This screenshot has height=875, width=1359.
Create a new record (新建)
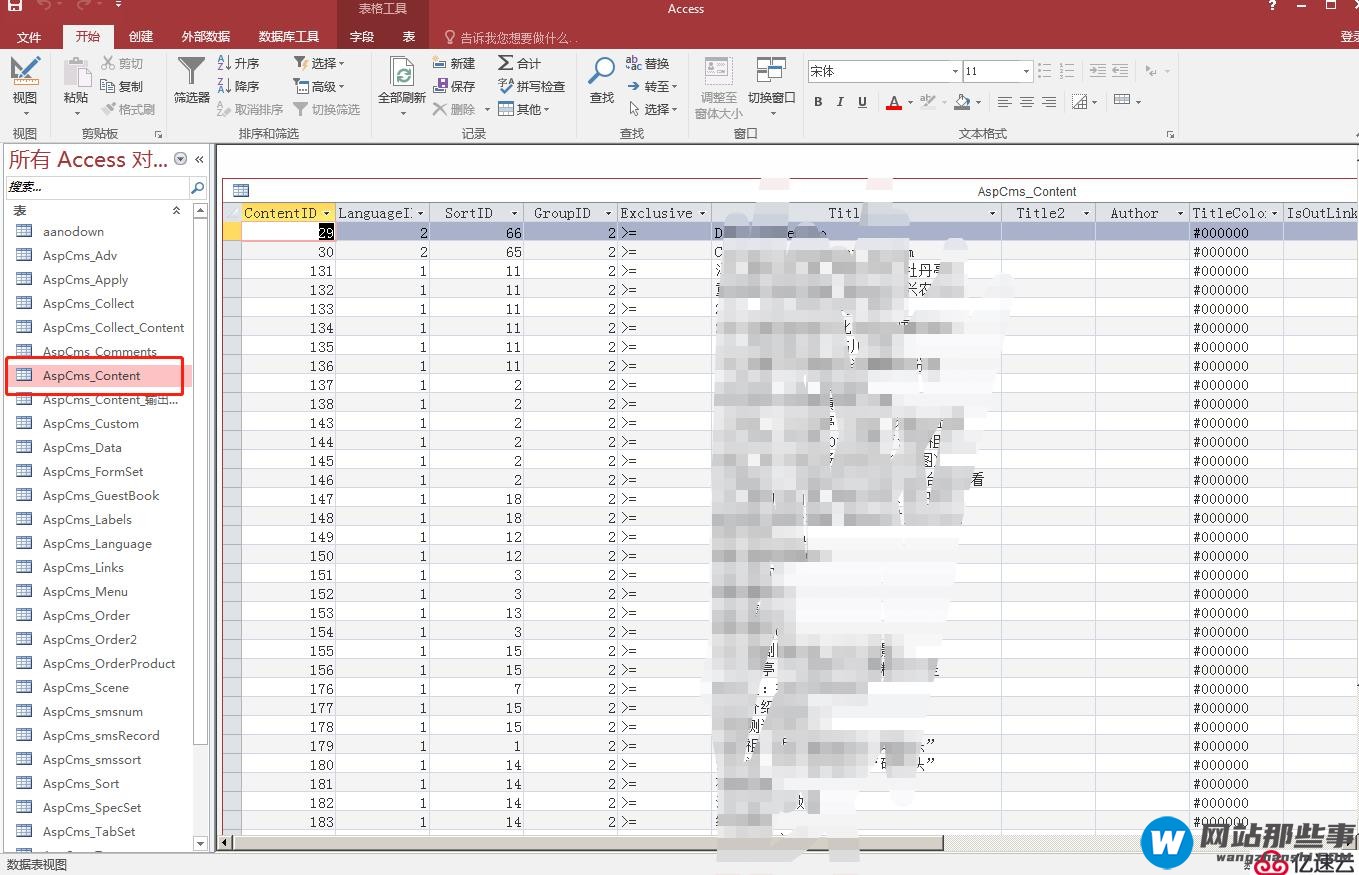click(454, 63)
